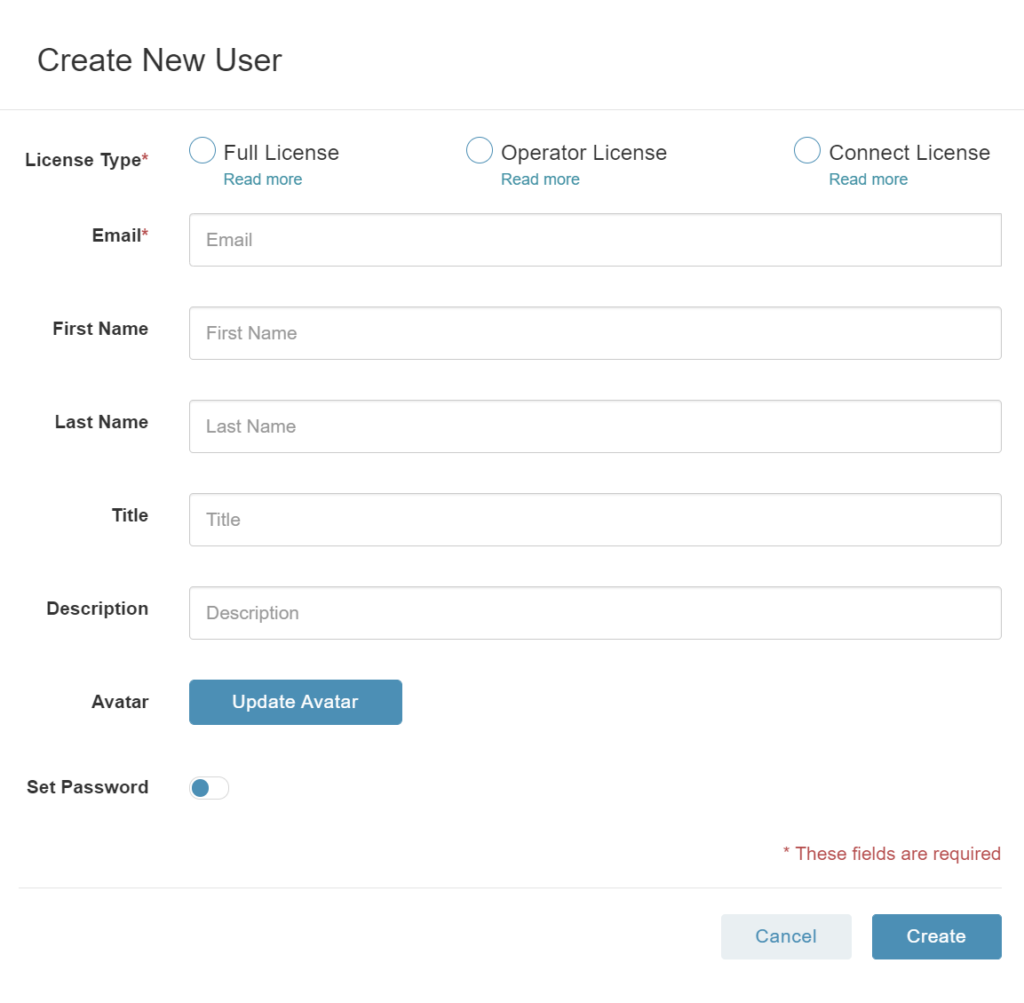Viewport: 1024px width, 1003px height.
Task: Choose the Operator License option
Action: click(x=479, y=151)
